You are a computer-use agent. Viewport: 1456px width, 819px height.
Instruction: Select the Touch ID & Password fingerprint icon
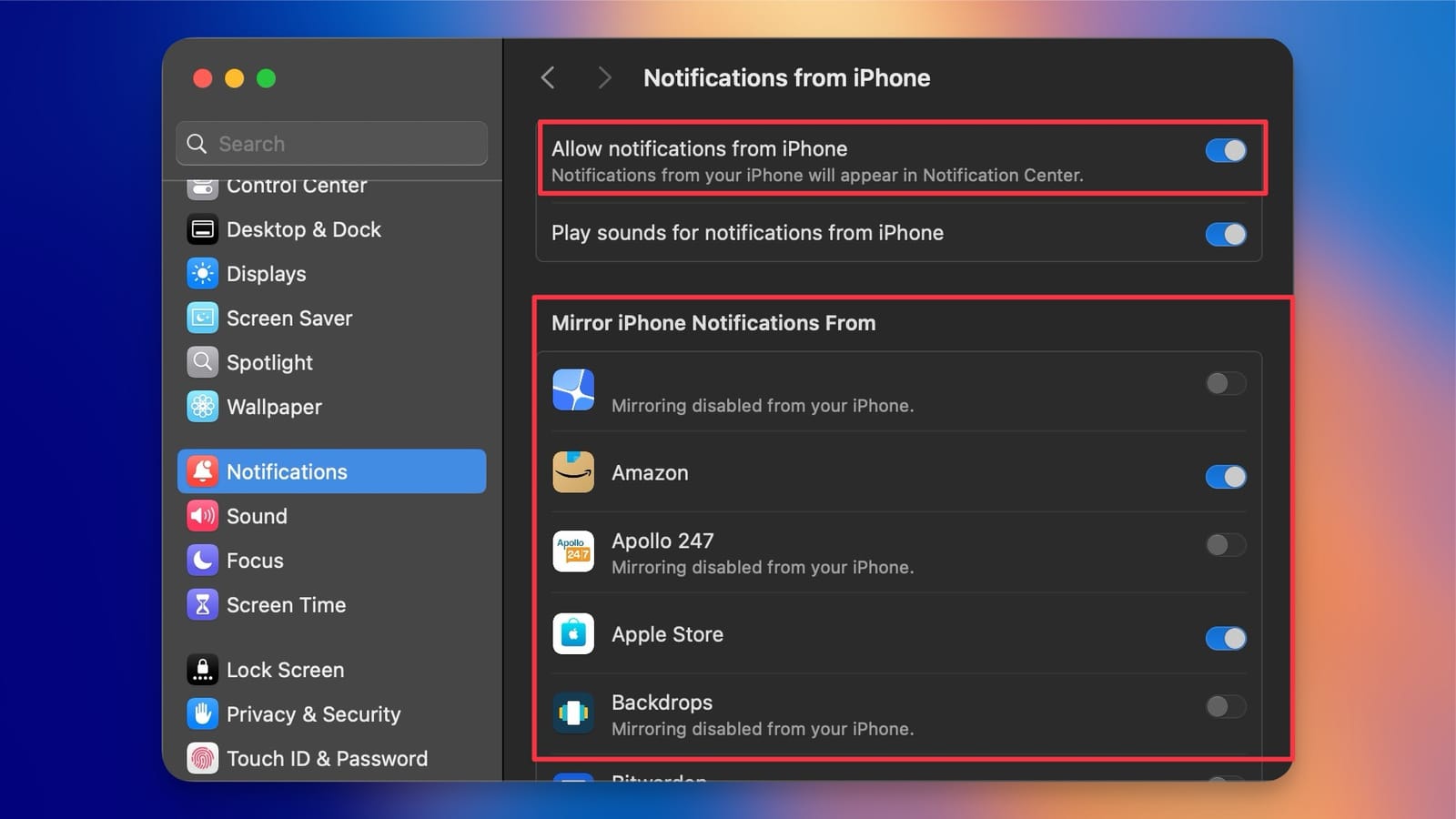(x=203, y=758)
